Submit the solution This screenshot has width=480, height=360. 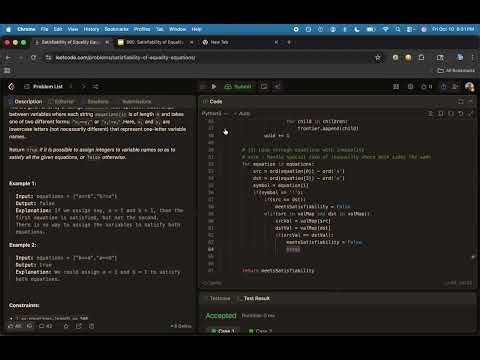point(238,87)
